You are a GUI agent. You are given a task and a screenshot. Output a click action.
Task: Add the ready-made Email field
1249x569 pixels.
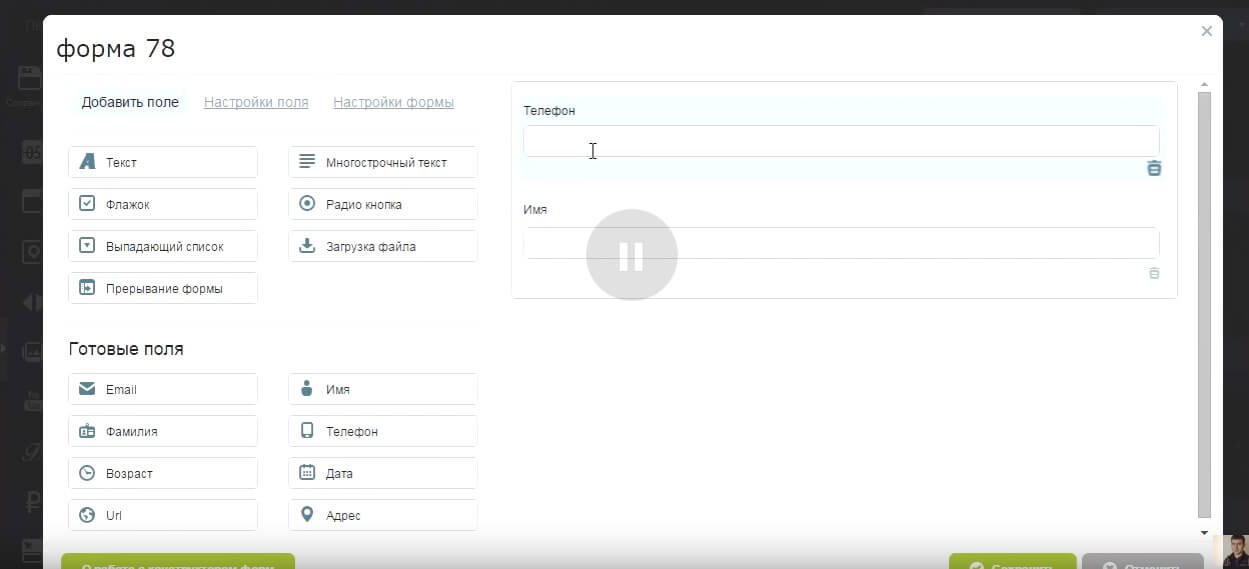(162, 389)
